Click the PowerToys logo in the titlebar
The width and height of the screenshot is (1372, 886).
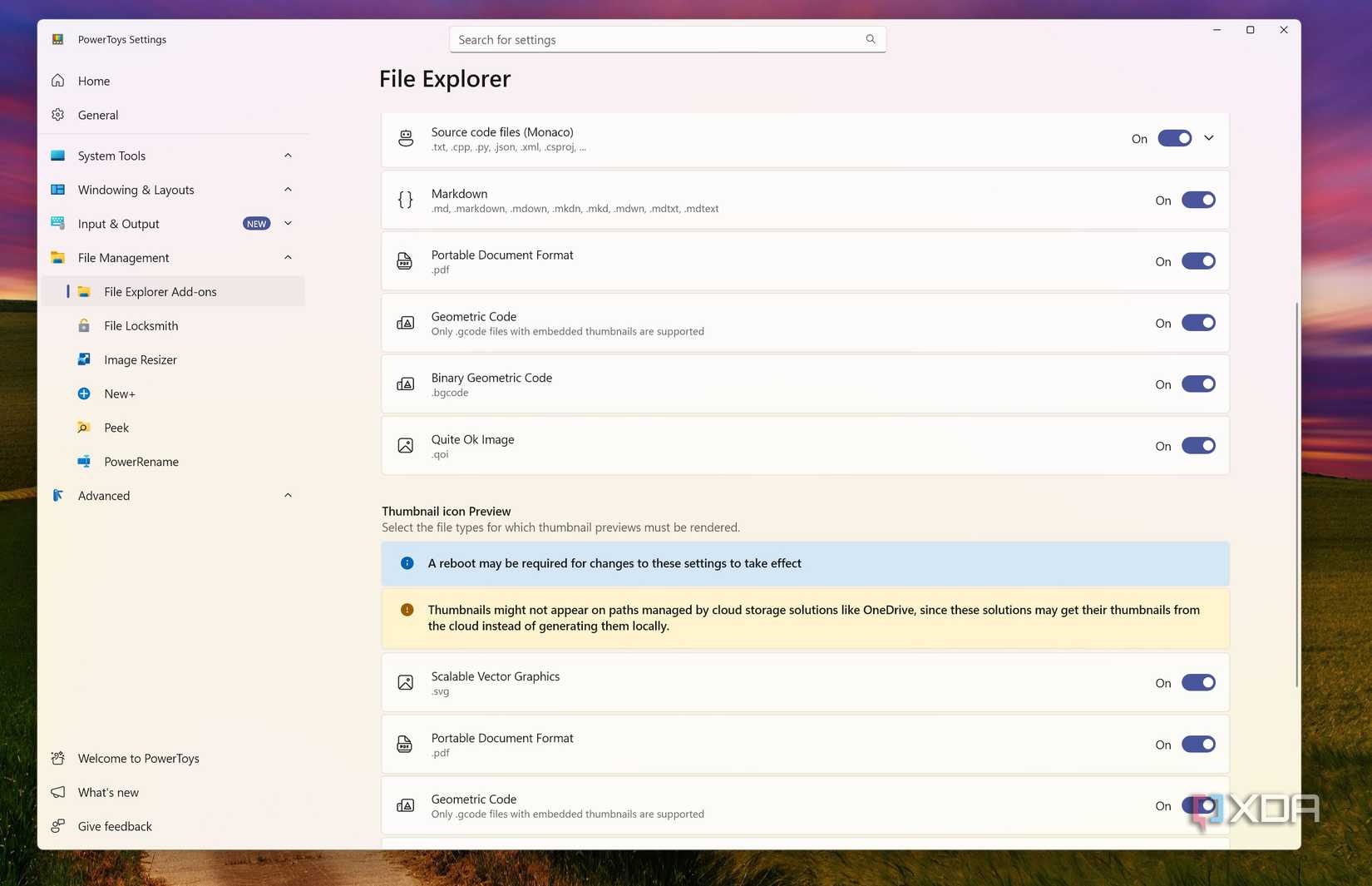pyautogui.click(x=58, y=38)
